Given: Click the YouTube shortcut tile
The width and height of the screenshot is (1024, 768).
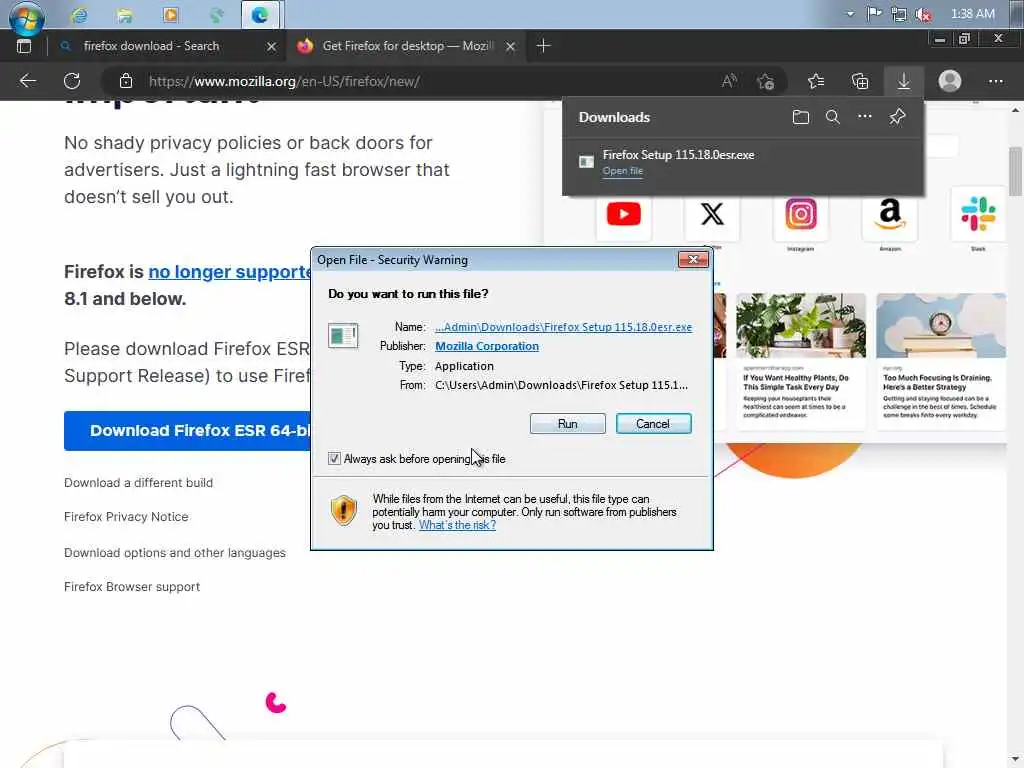Looking at the screenshot, I should pos(624,214).
